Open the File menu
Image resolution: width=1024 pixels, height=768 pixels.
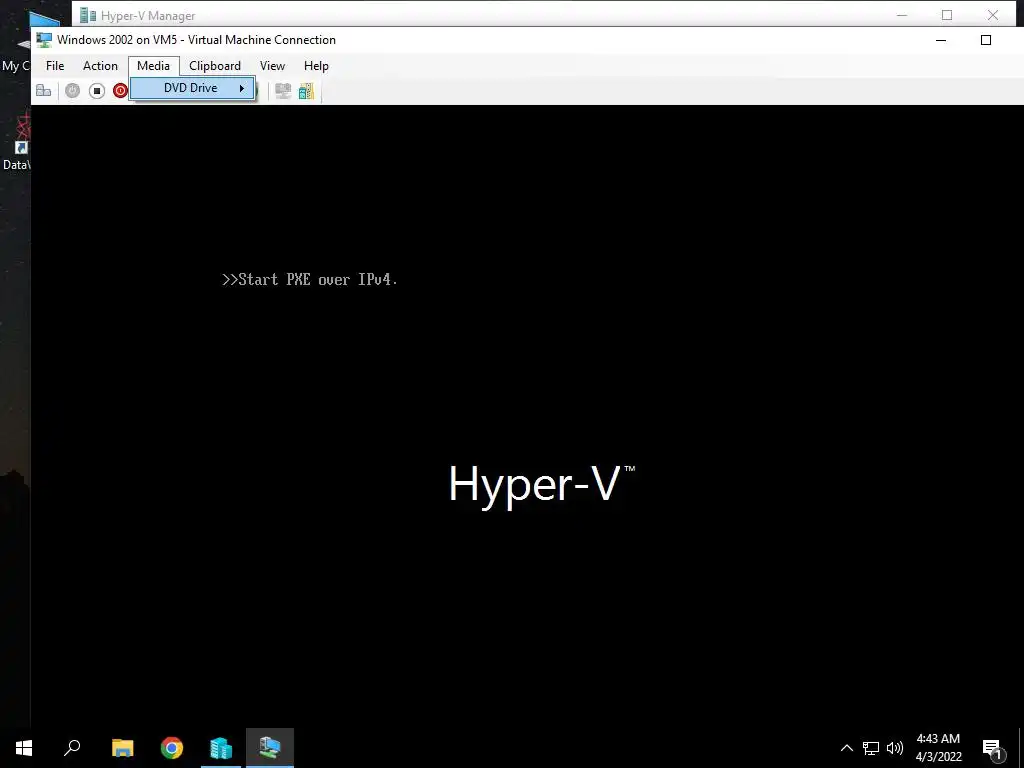click(x=55, y=66)
